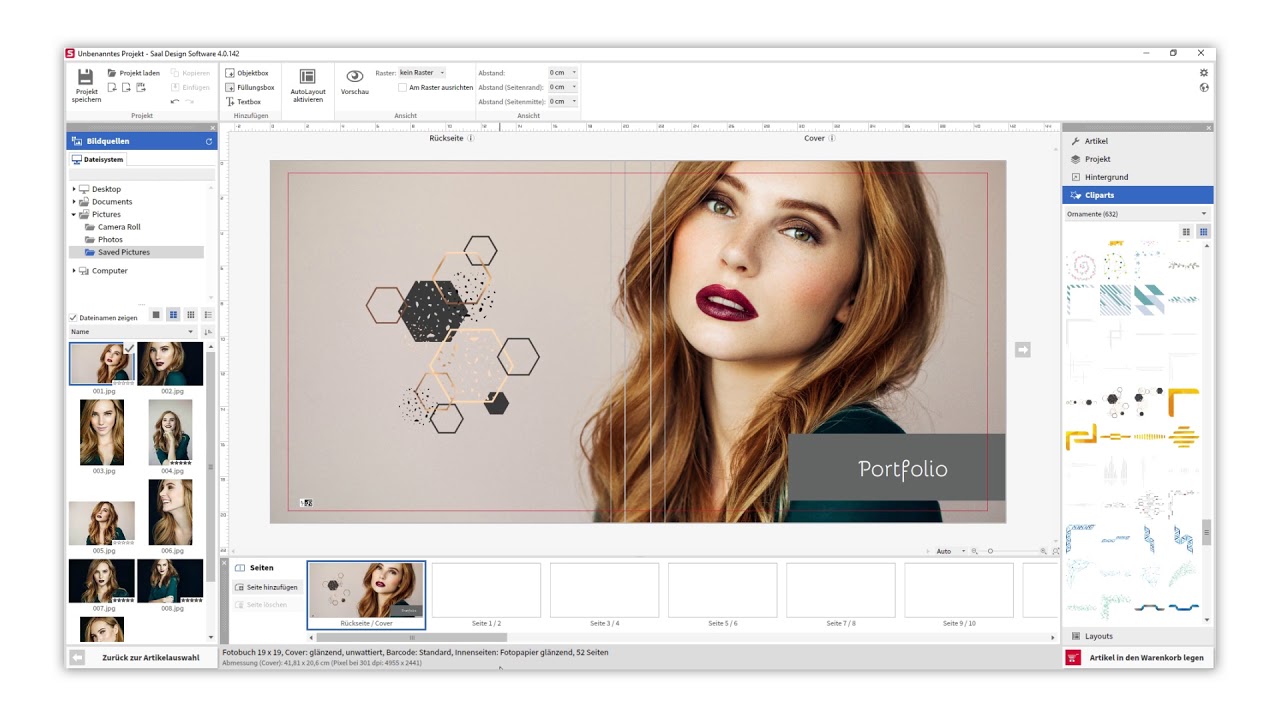
Task: Click the zoom slider handle
Action: (x=990, y=551)
